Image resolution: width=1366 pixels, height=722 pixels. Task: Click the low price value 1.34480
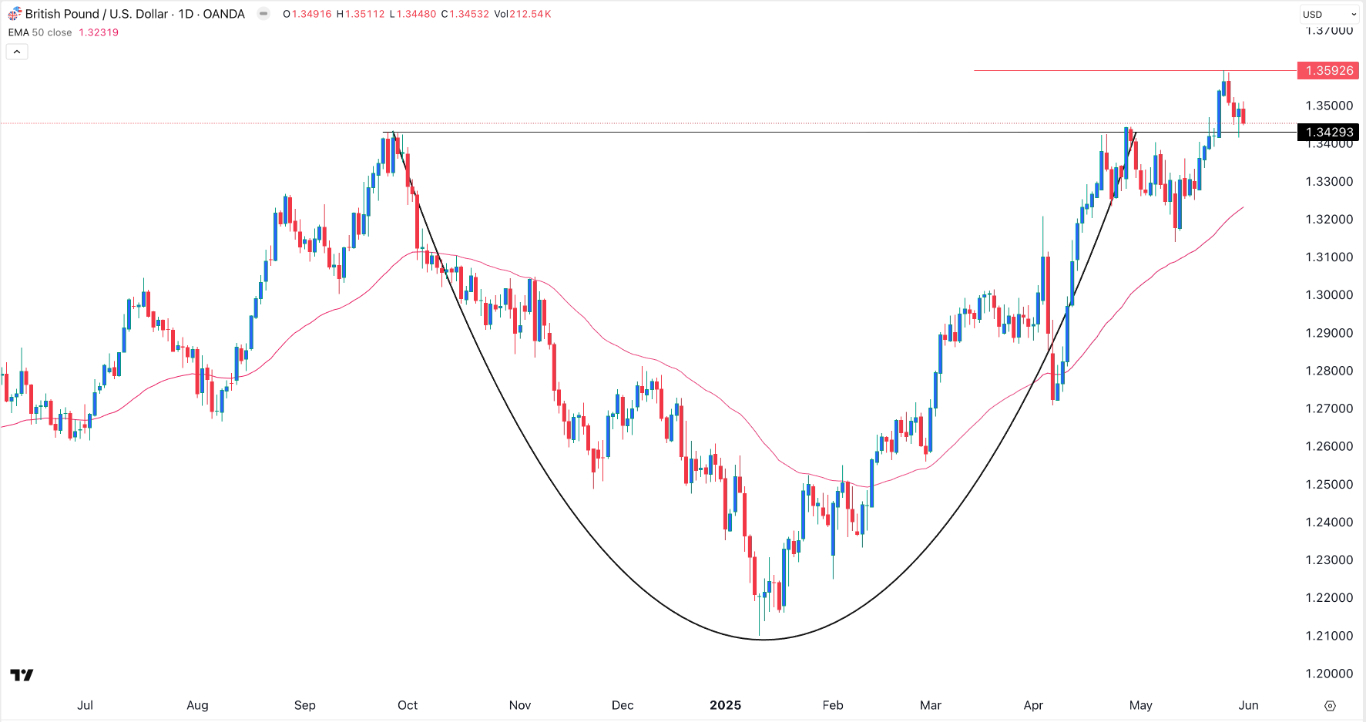pos(418,14)
